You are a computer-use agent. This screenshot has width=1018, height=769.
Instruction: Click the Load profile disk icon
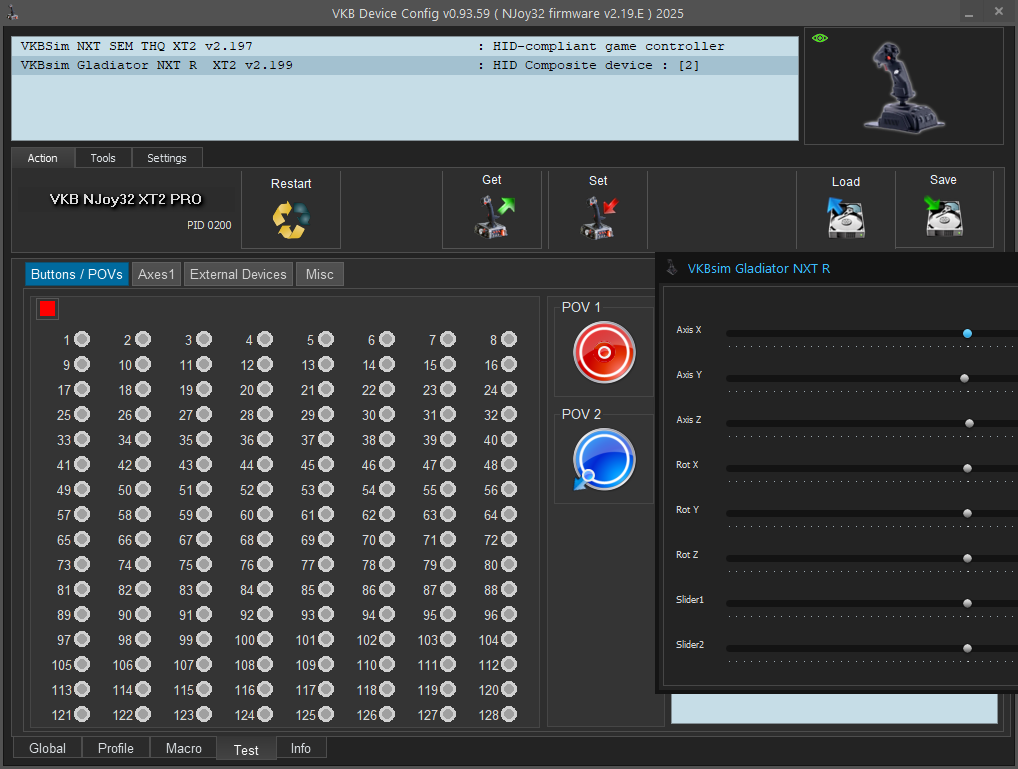tap(845, 218)
